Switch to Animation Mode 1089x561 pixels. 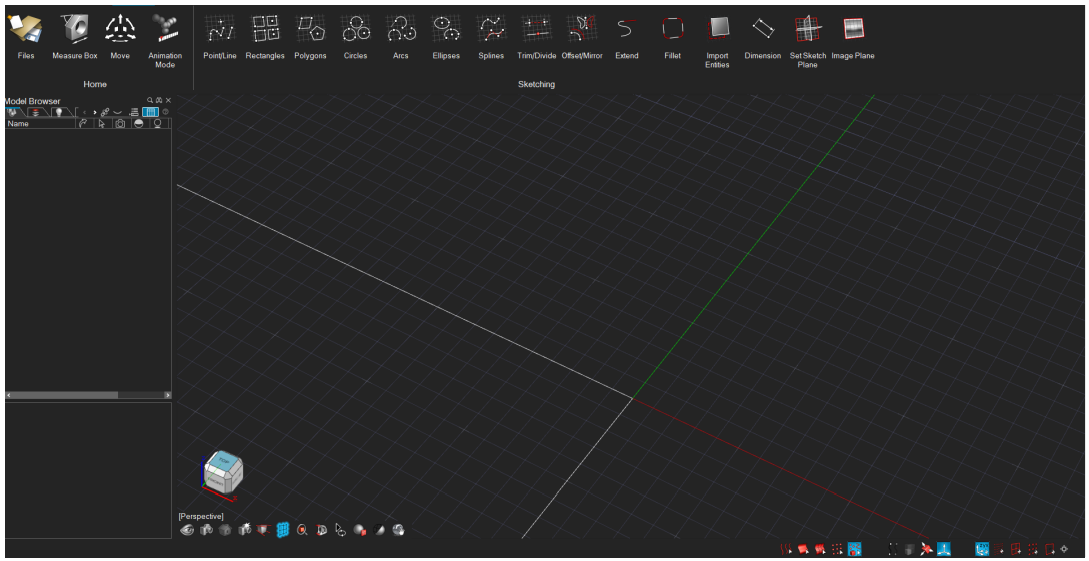[x=165, y=42]
